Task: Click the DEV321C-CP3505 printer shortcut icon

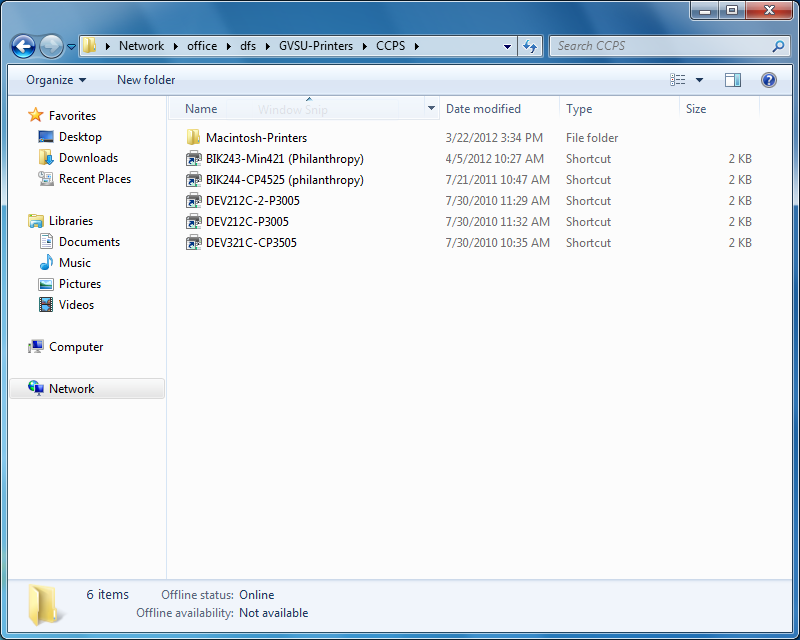Action: 193,242
